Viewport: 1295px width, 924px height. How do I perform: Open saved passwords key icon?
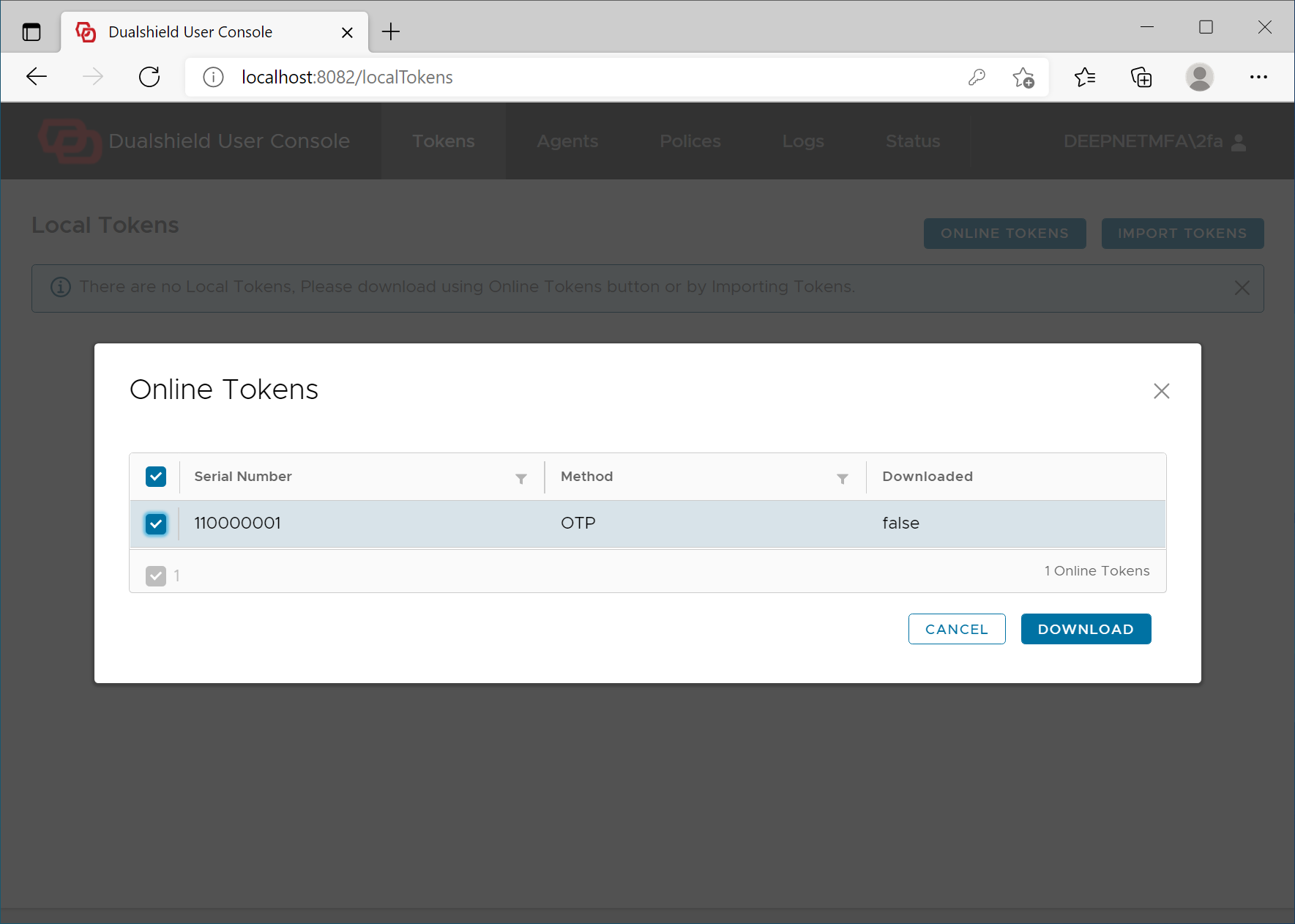pyautogui.click(x=977, y=77)
